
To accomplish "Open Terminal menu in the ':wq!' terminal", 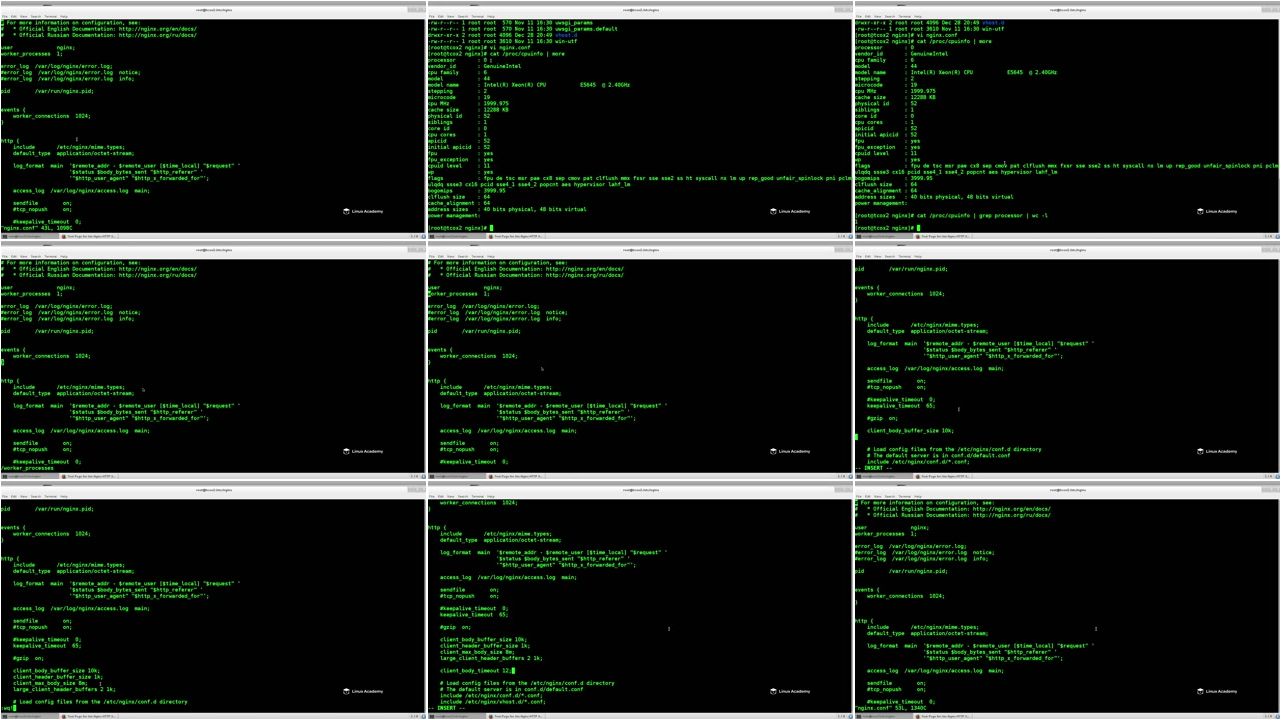I will pyautogui.click(x=50, y=496).
